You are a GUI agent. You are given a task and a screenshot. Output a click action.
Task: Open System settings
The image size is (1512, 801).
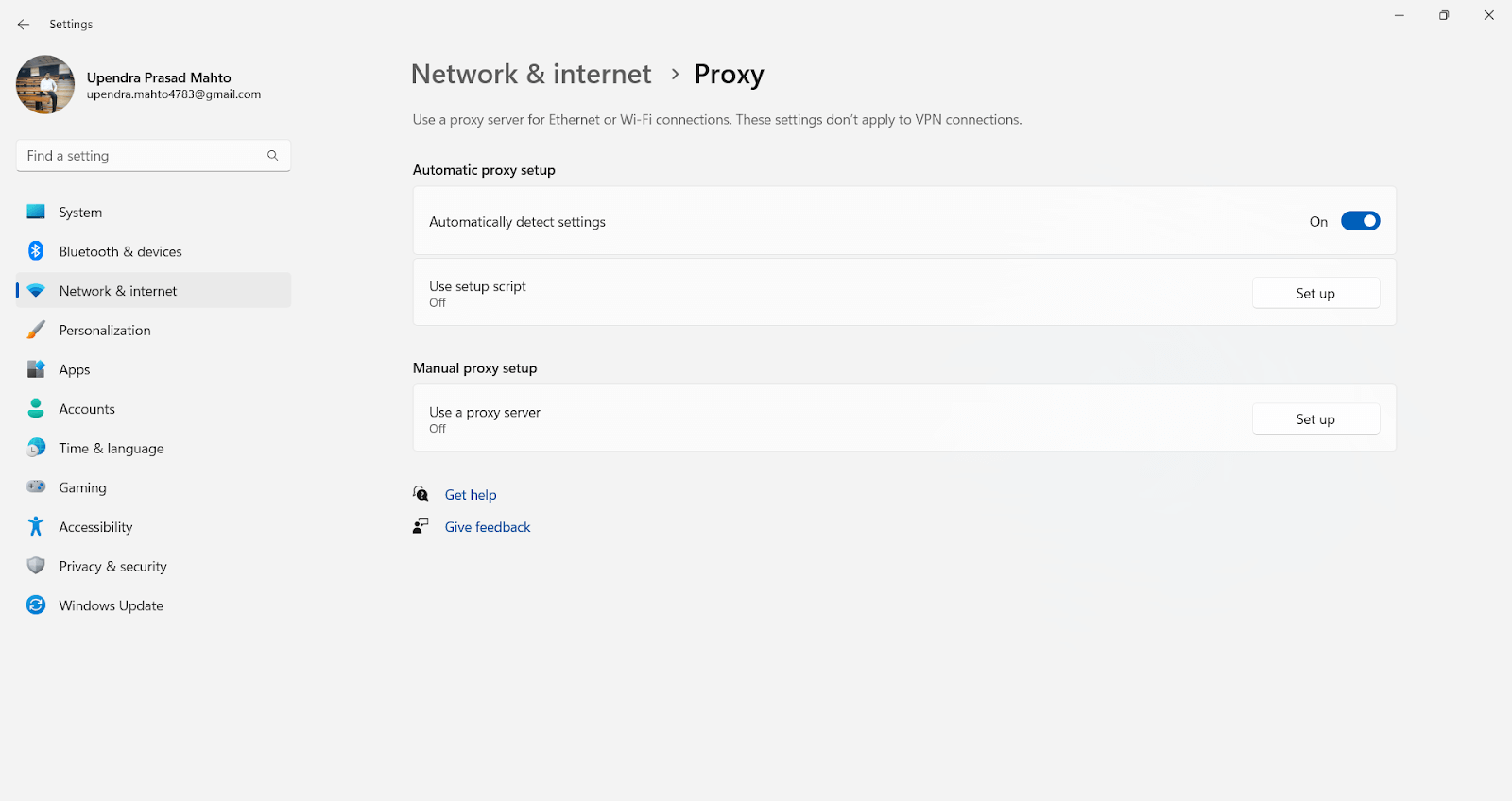(80, 212)
